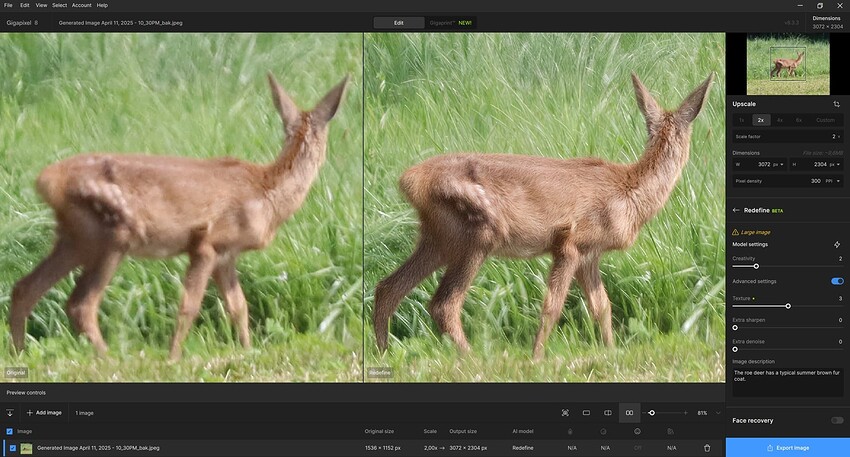
Task: Open the width px unit dropdown
Action: [x=779, y=164]
